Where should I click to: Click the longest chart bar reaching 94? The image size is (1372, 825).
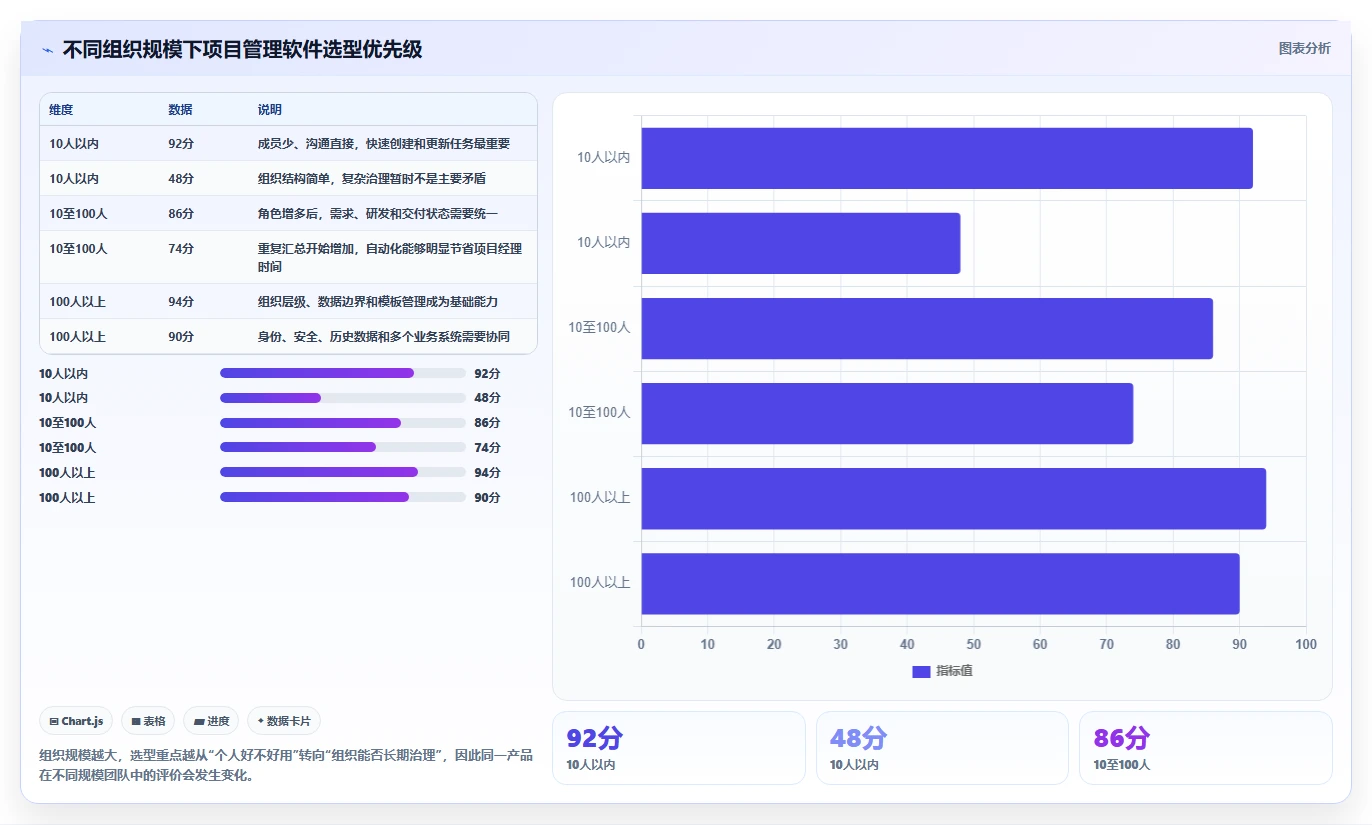954,498
